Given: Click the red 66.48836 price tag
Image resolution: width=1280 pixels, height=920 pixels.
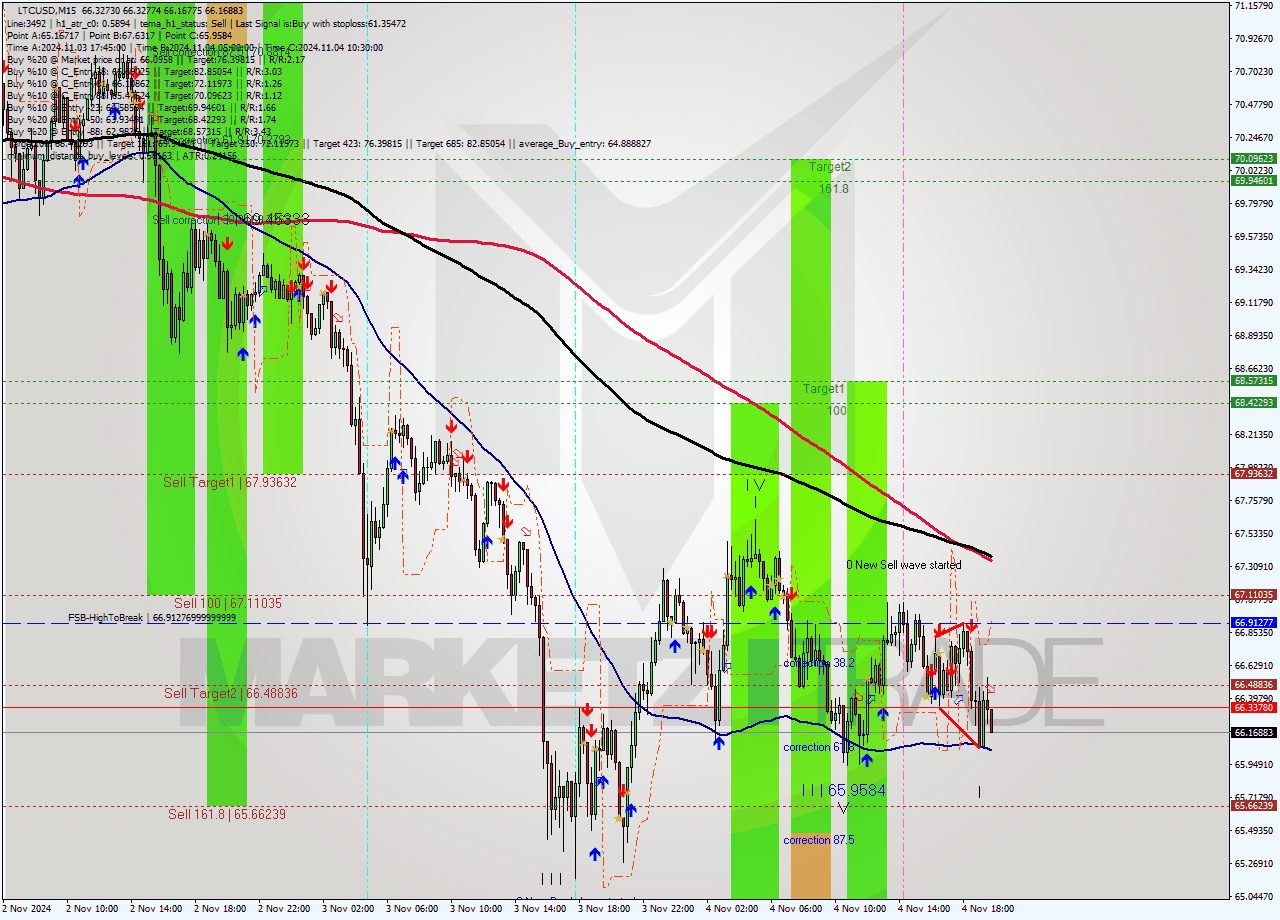Looking at the screenshot, I should (x=1253, y=685).
